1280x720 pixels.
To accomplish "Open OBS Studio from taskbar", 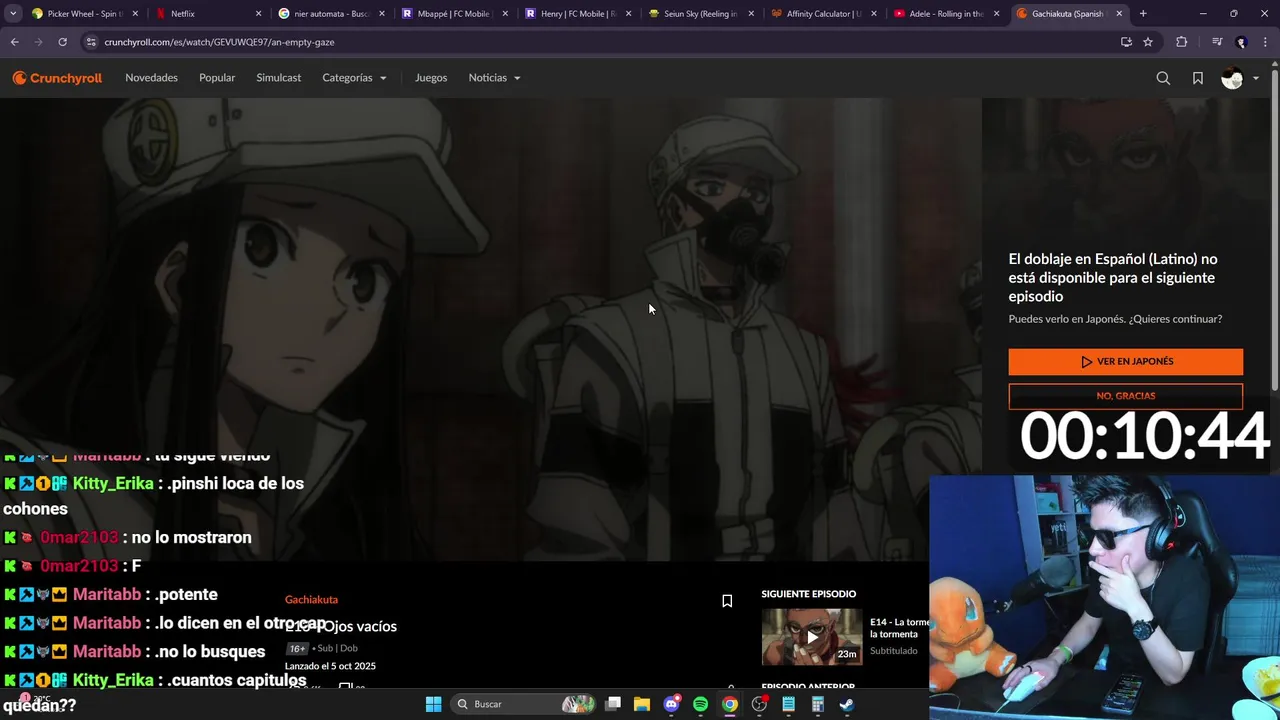I will pos(759,704).
